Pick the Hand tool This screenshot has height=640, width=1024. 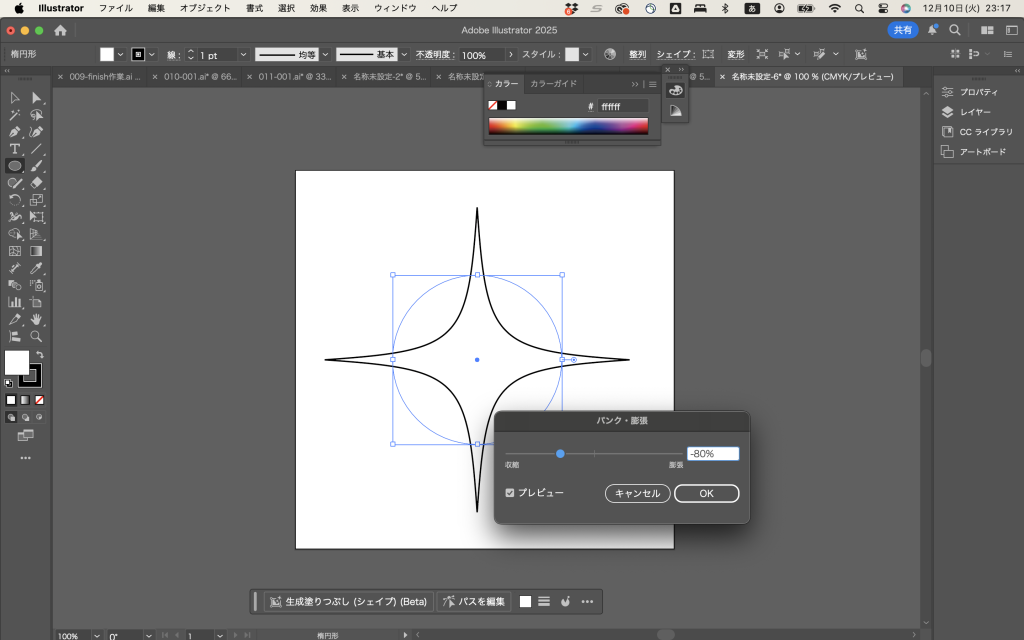(x=36, y=319)
